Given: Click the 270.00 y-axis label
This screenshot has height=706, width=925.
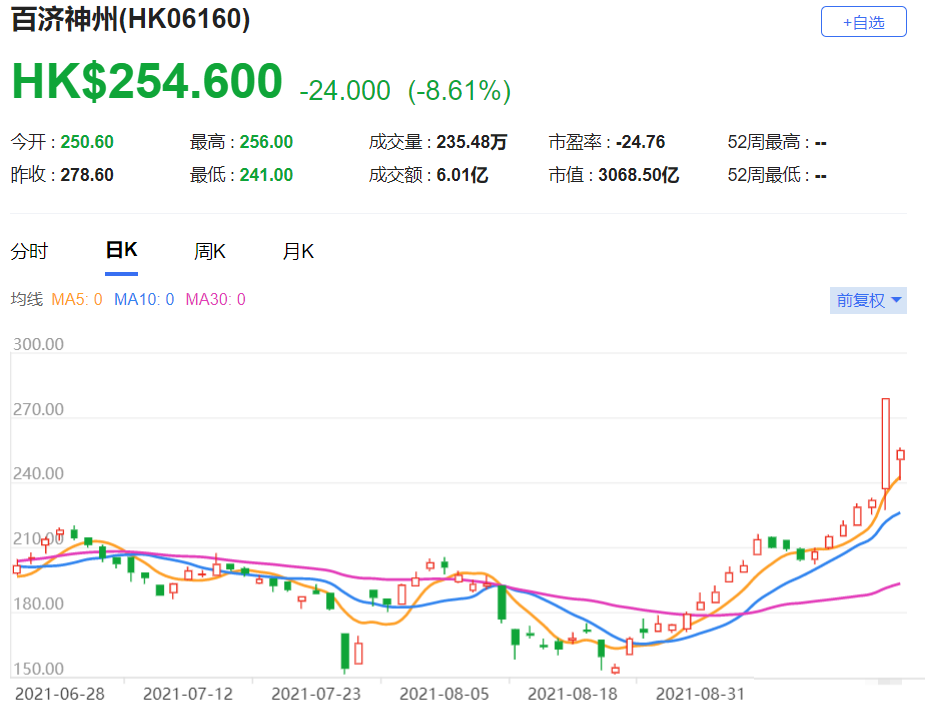Looking at the screenshot, I should coord(38,409).
